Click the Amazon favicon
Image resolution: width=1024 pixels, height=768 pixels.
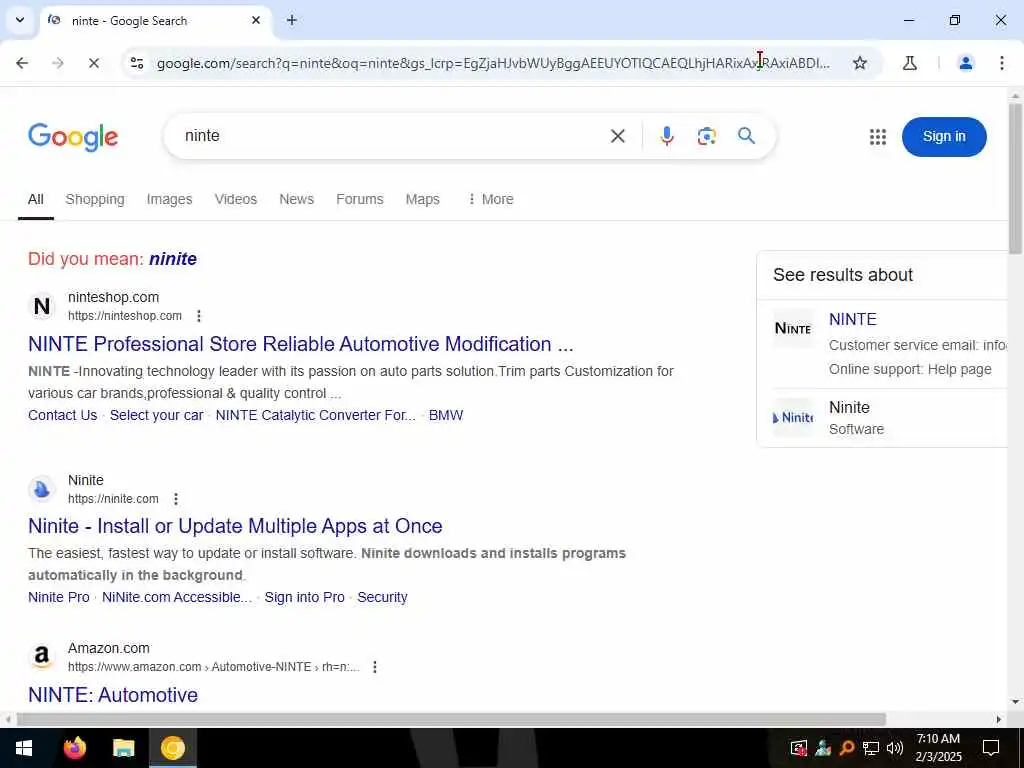[x=42, y=656]
